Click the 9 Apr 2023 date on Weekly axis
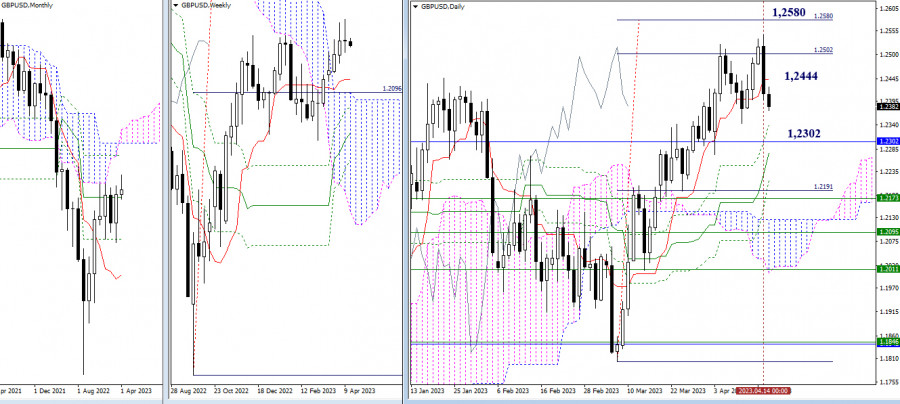900x404 pixels. [x=359, y=391]
